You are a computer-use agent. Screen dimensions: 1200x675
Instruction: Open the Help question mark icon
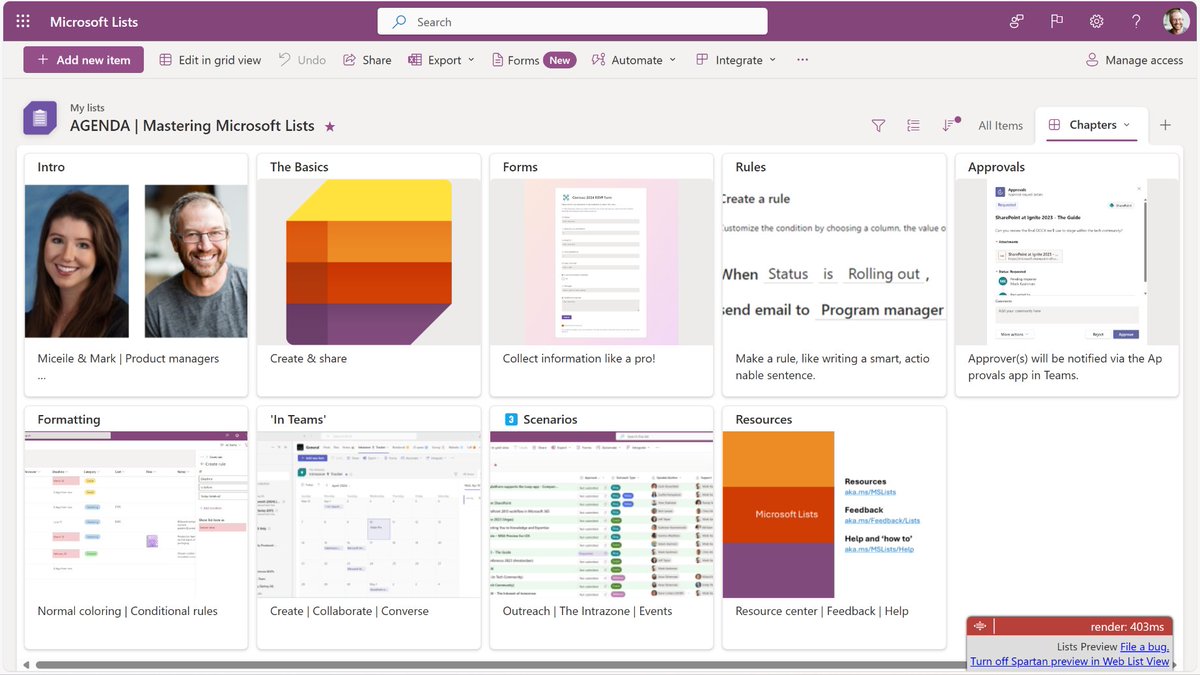click(x=1136, y=21)
